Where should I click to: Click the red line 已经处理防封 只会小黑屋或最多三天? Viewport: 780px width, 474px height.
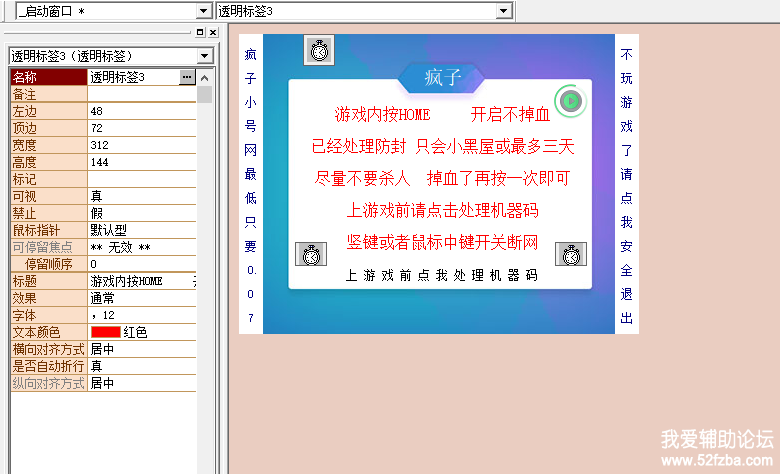(443, 147)
